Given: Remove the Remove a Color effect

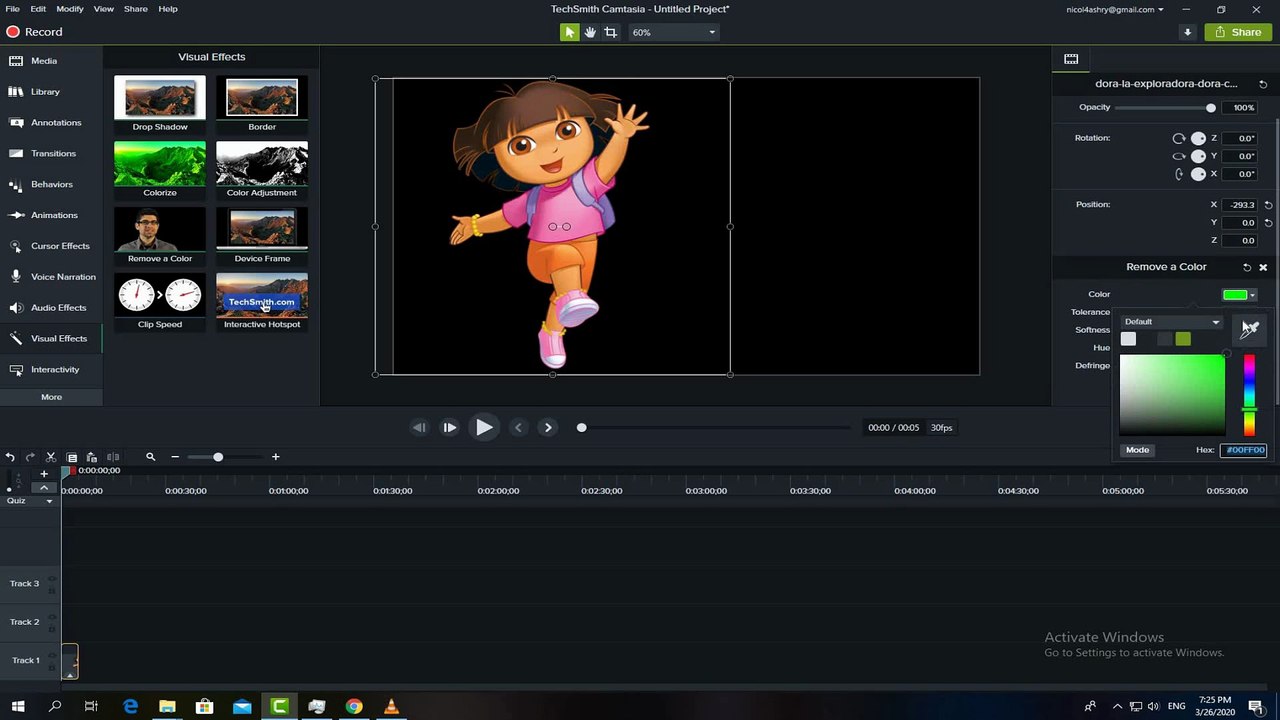Looking at the screenshot, I should (x=1263, y=267).
